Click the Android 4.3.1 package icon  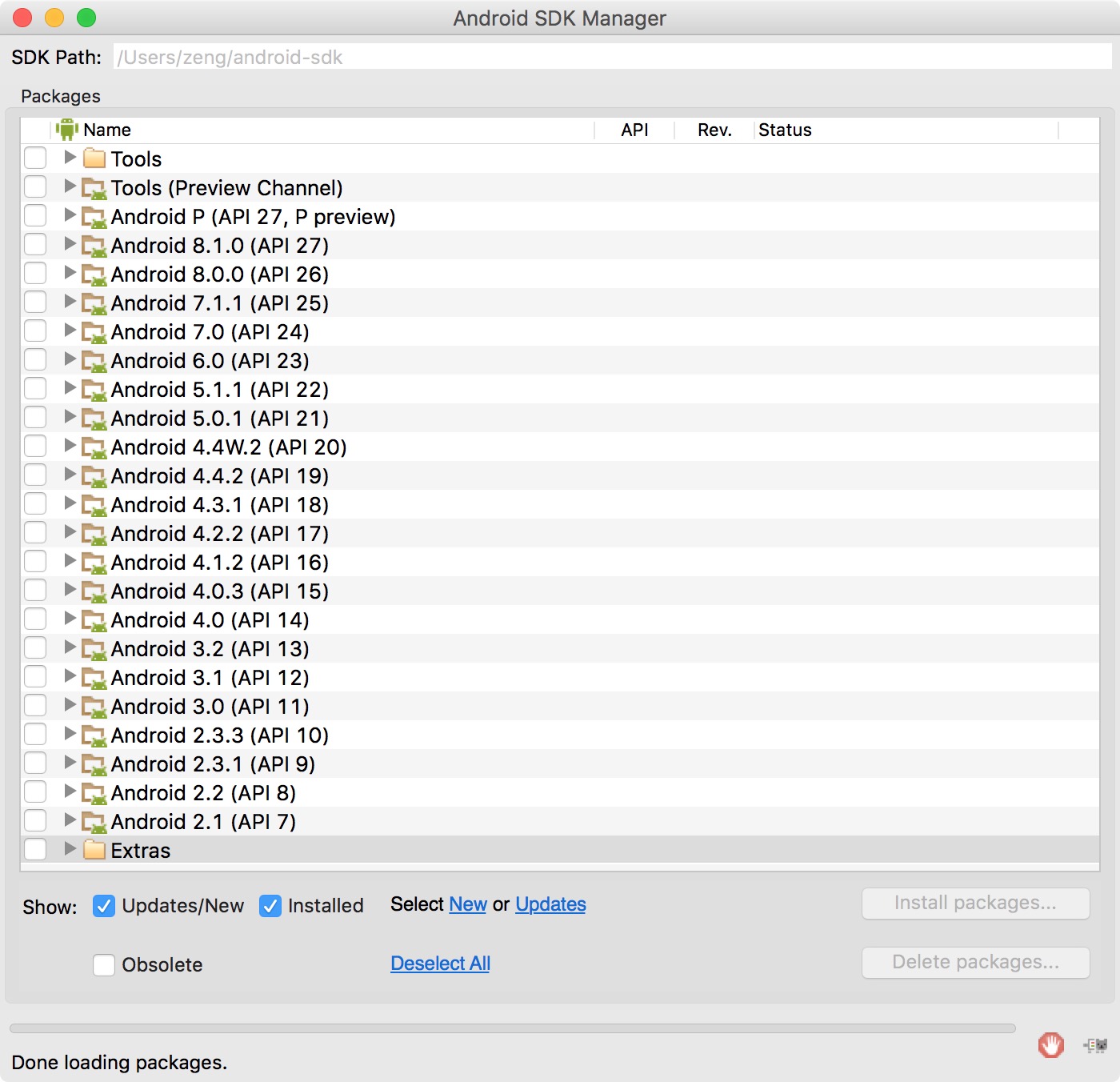point(94,506)
